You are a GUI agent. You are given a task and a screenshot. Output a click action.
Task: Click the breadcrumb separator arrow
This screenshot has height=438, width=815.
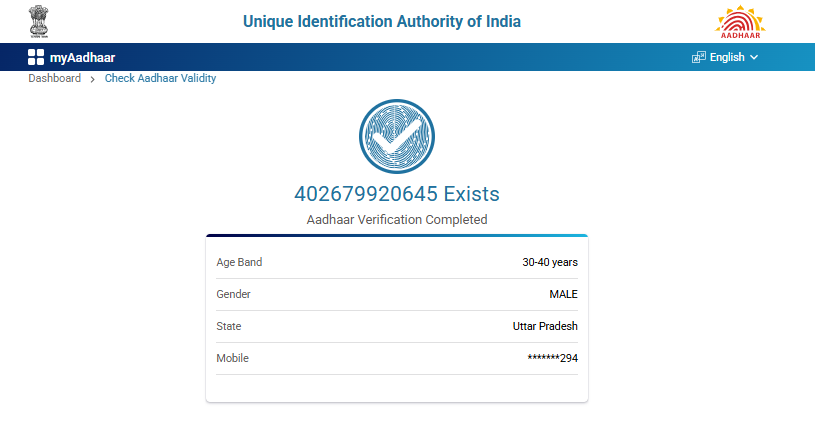point(93,79)
